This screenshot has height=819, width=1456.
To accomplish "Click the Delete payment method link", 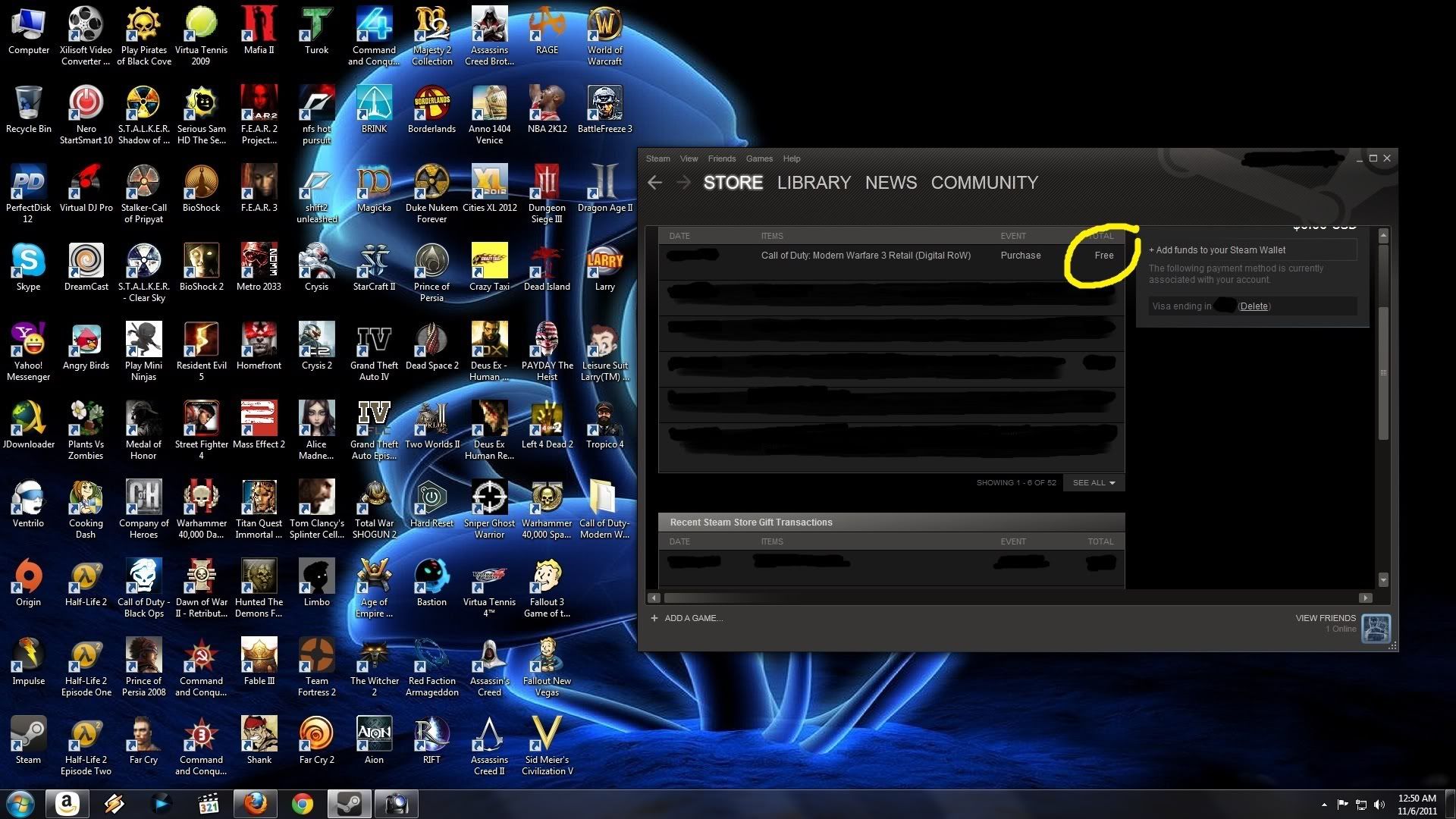I will pos(1254,306).
